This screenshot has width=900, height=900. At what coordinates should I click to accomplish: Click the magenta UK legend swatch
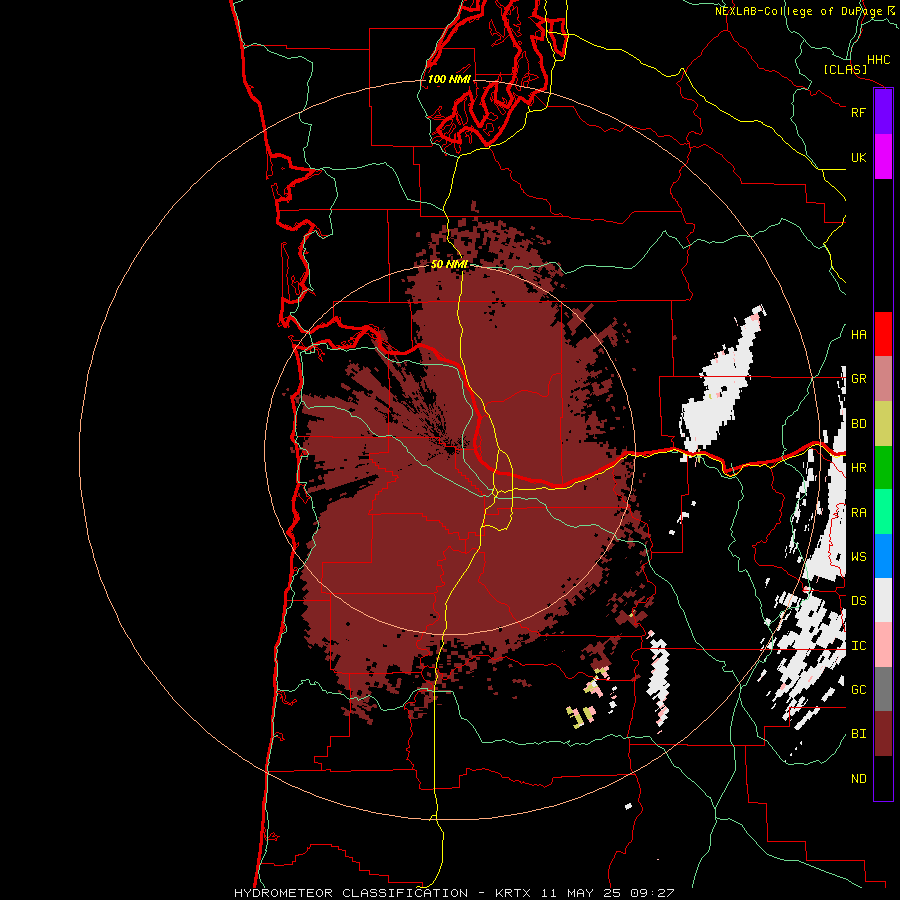883,157
